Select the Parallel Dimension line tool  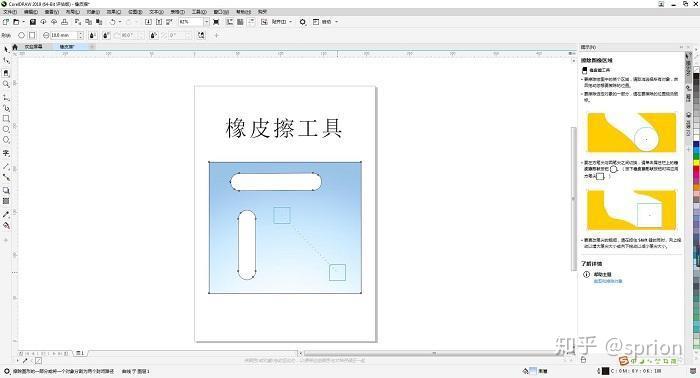6,166
